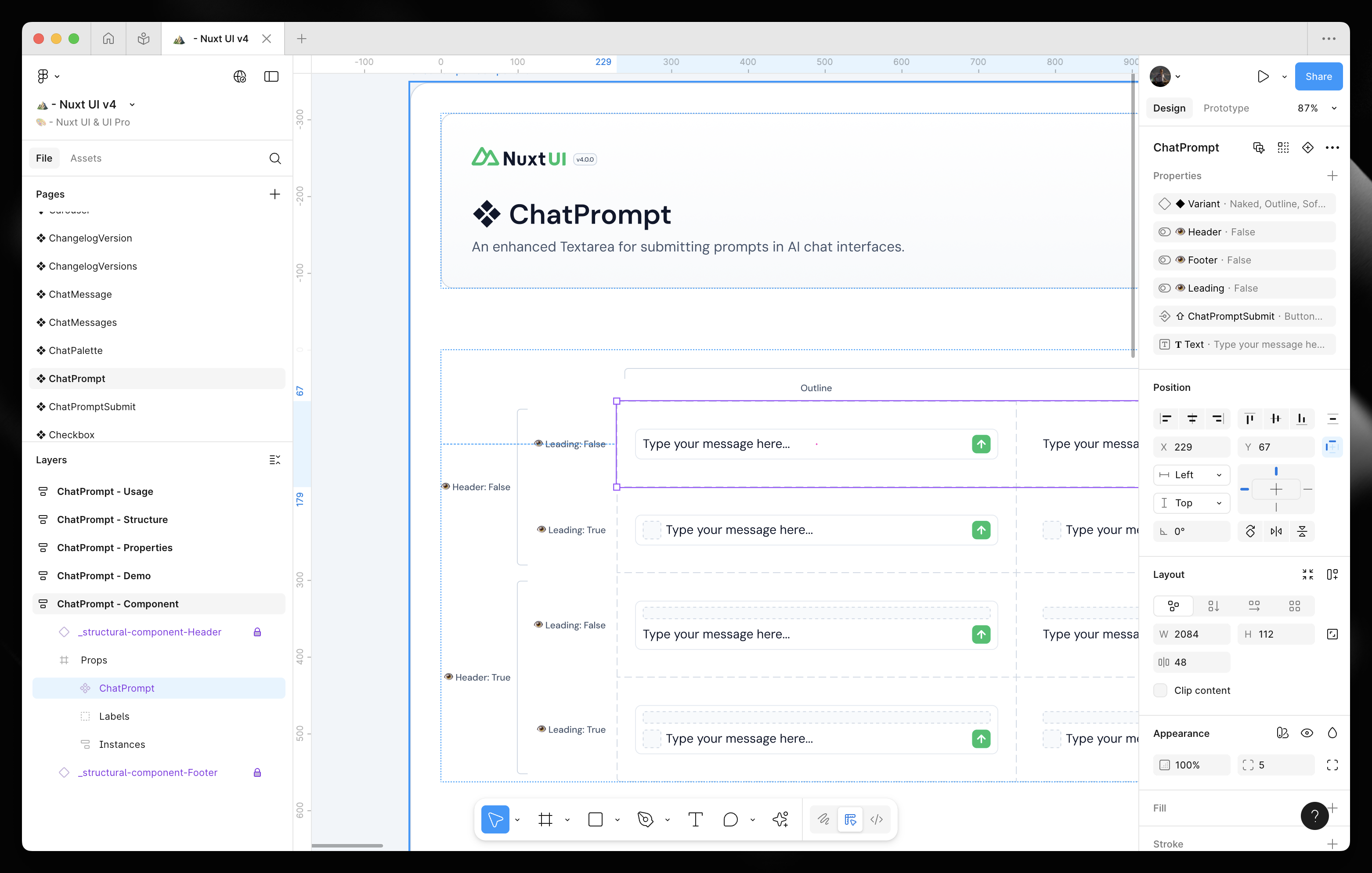Select the Pen tool
Screen dimensions: 1372x873
click(645, 819)
